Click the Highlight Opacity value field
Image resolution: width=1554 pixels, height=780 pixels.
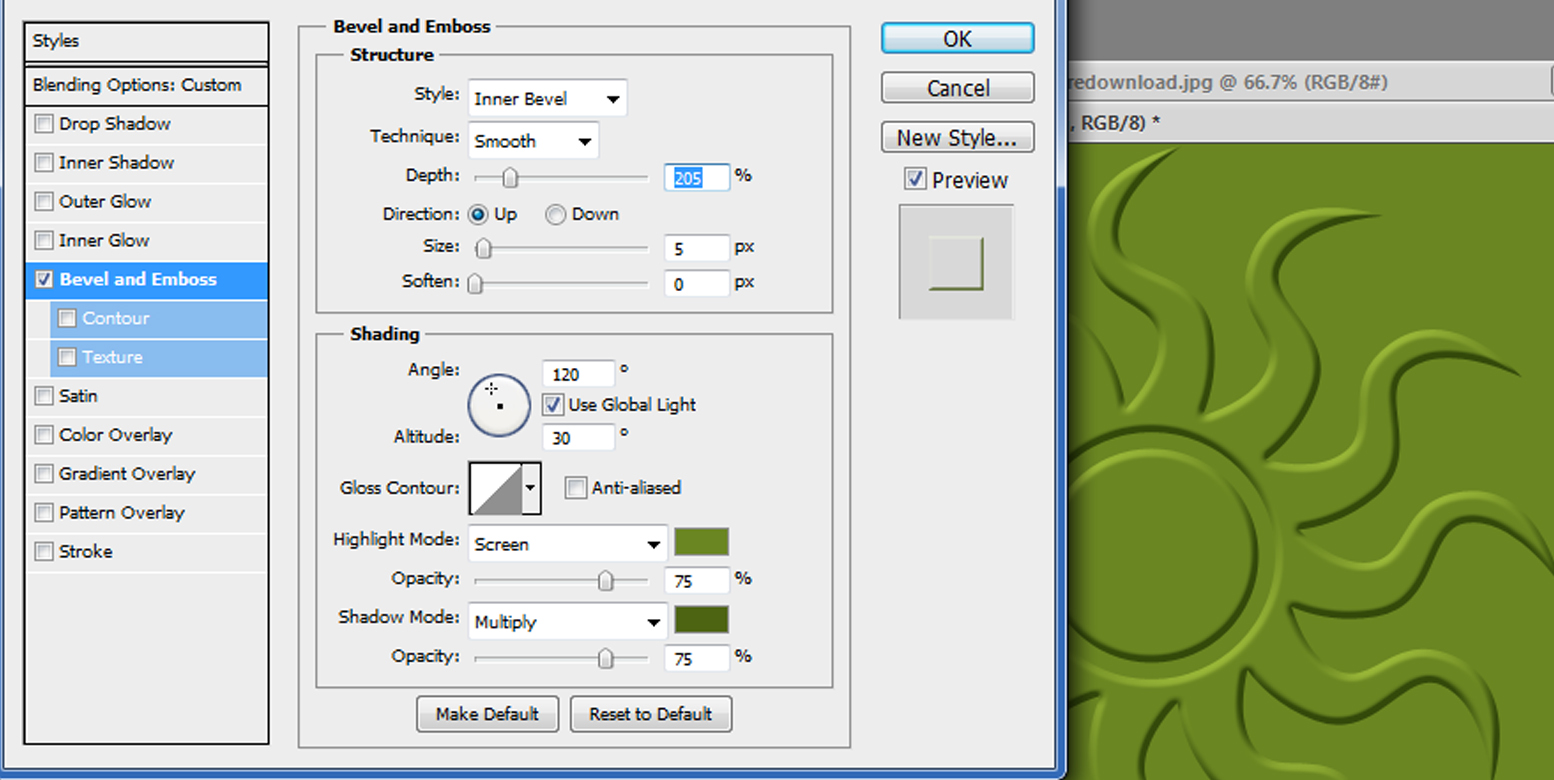tap(697, 580)
